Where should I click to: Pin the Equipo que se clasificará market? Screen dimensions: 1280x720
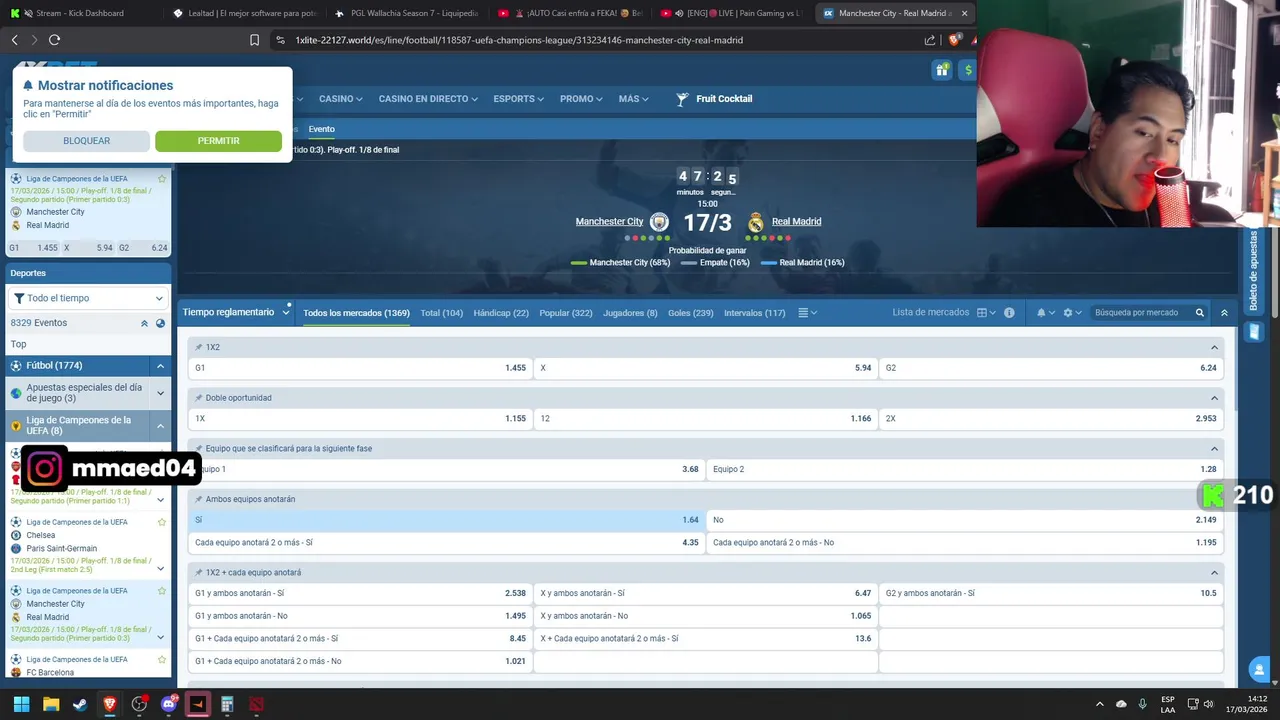tap(199, 449)
